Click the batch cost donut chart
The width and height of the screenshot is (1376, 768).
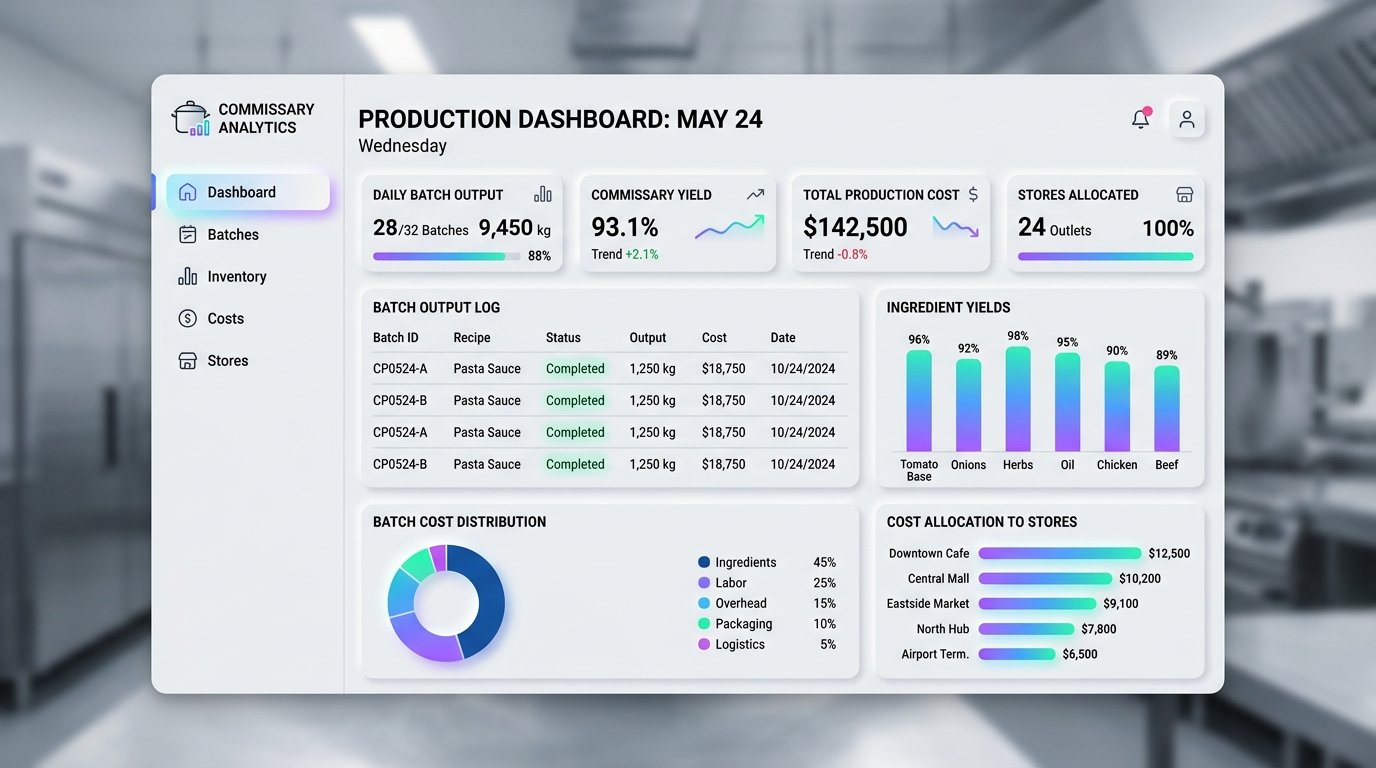click(446, 603)
